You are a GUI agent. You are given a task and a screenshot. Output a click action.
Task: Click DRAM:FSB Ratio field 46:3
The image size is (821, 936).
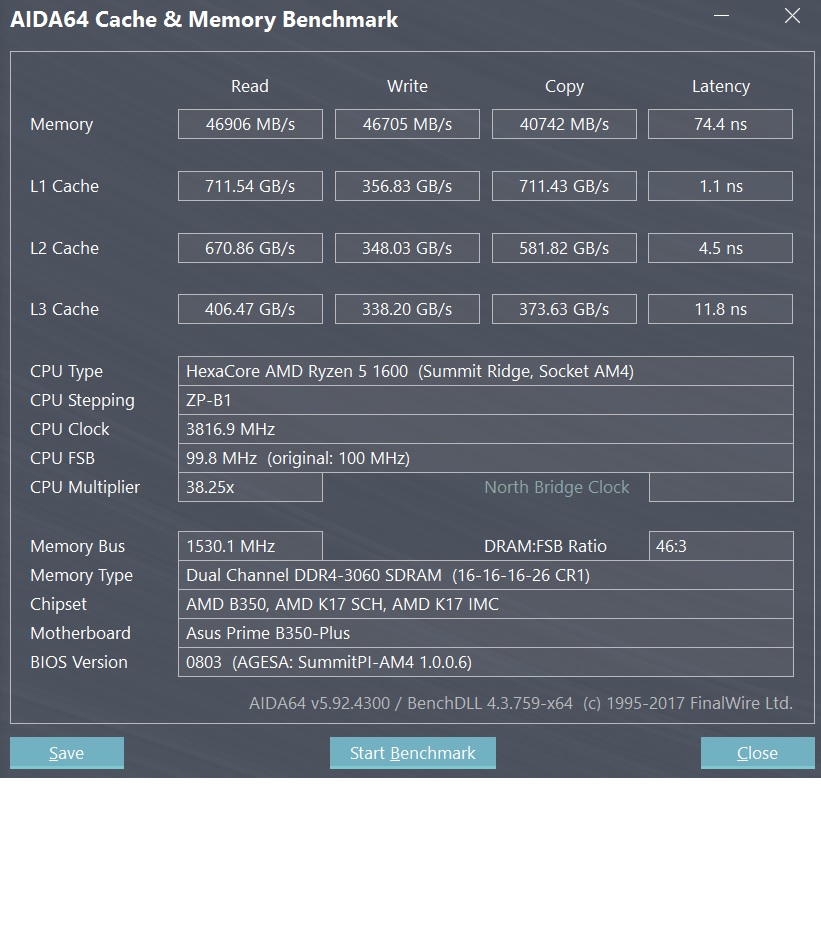click(x=721, y=546)
